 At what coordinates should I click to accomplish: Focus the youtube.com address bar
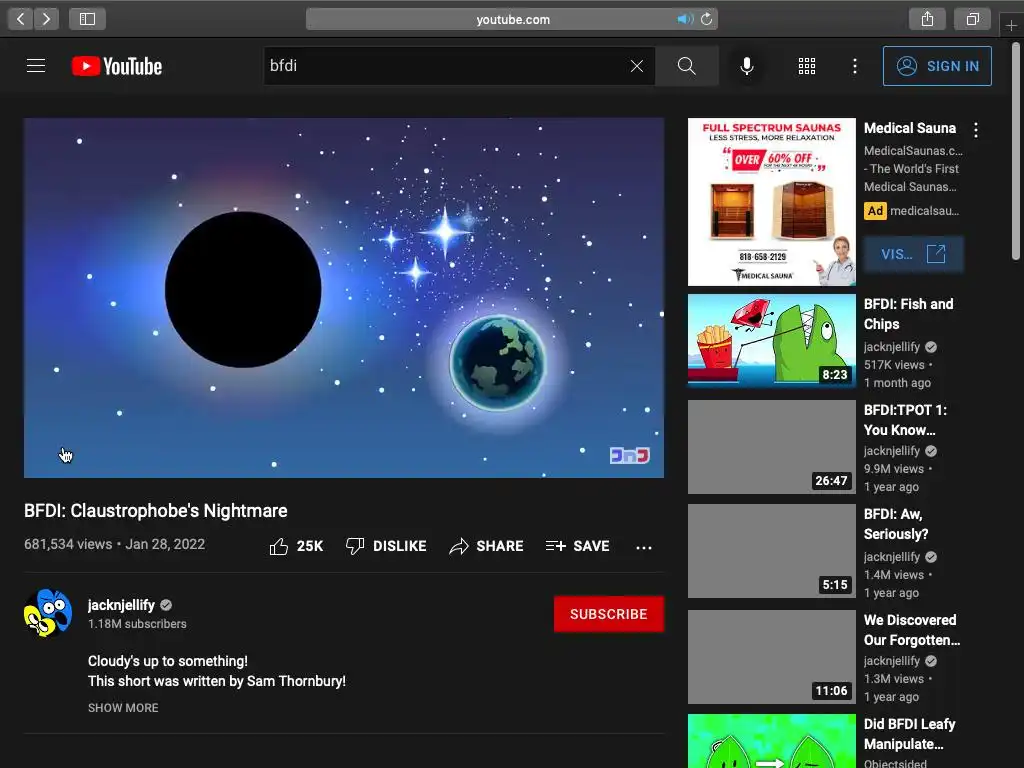[512, 19]
